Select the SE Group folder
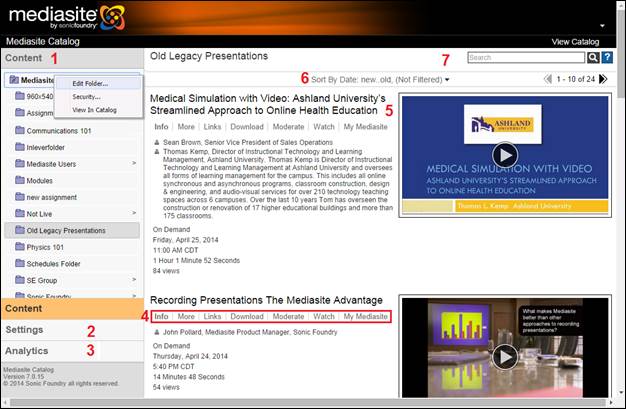Viewport: 626px width, 409px height. 72,280
